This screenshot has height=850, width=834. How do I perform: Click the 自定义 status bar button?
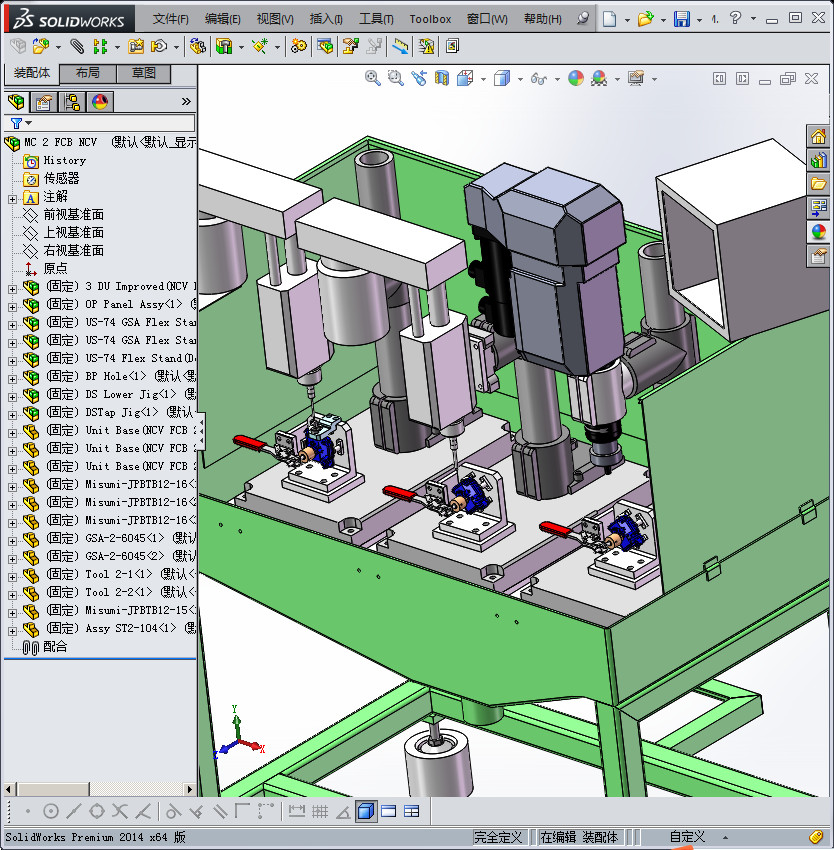[687, 837]
